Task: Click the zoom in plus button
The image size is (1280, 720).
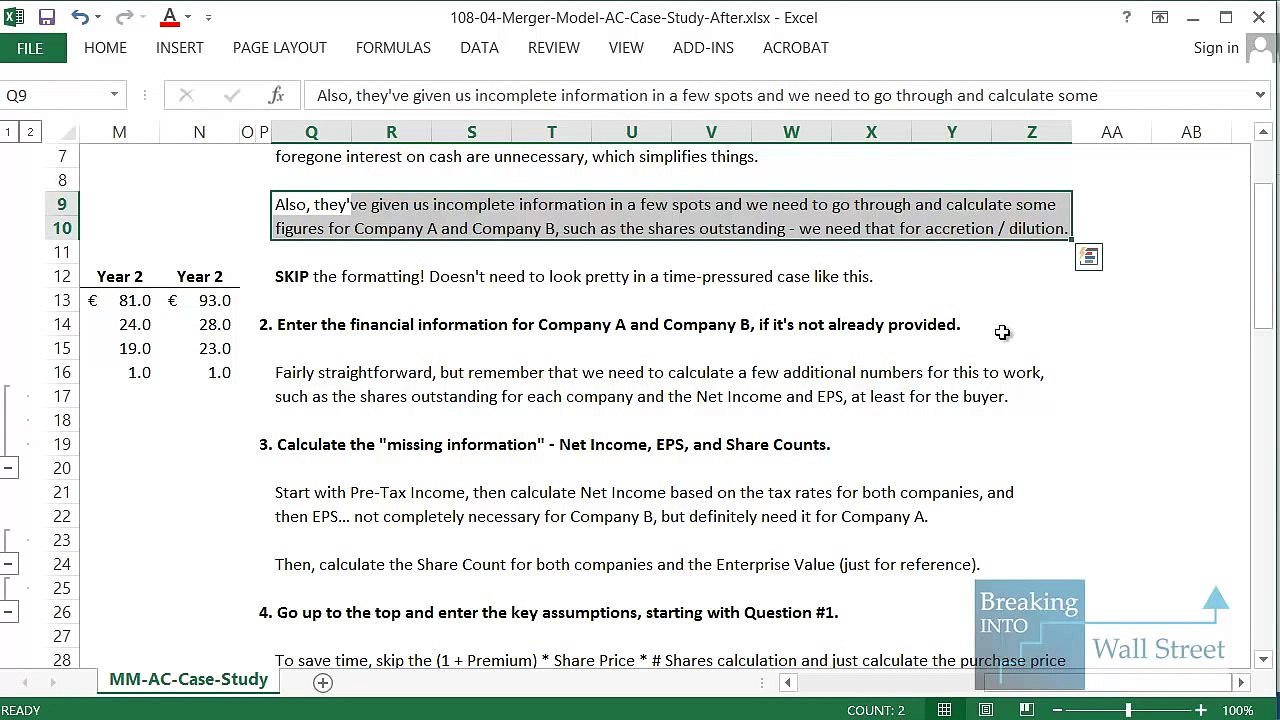Action: pos(1200,710)
